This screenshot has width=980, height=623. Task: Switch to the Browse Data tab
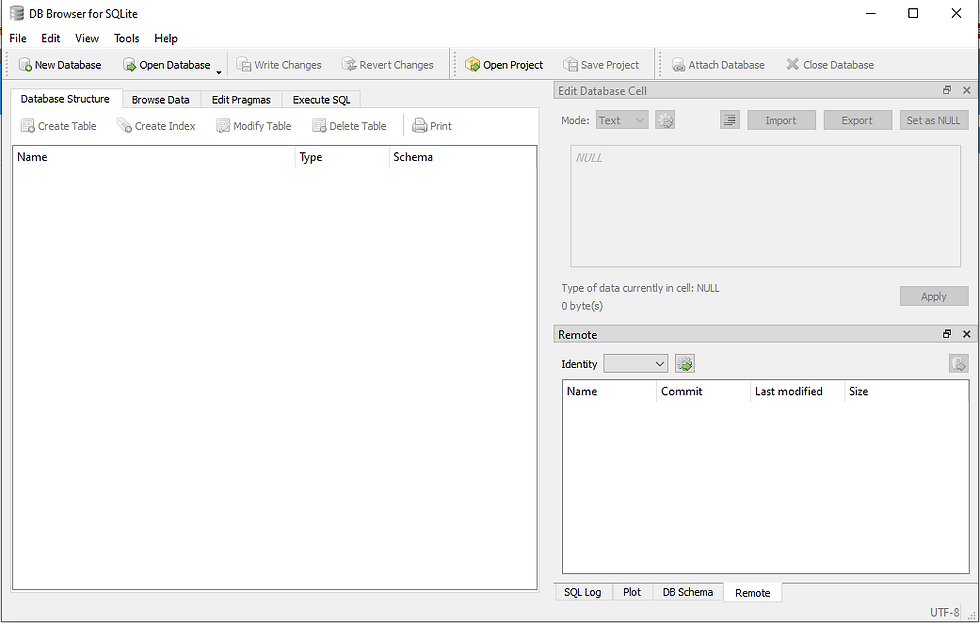(x=161, y=99)
